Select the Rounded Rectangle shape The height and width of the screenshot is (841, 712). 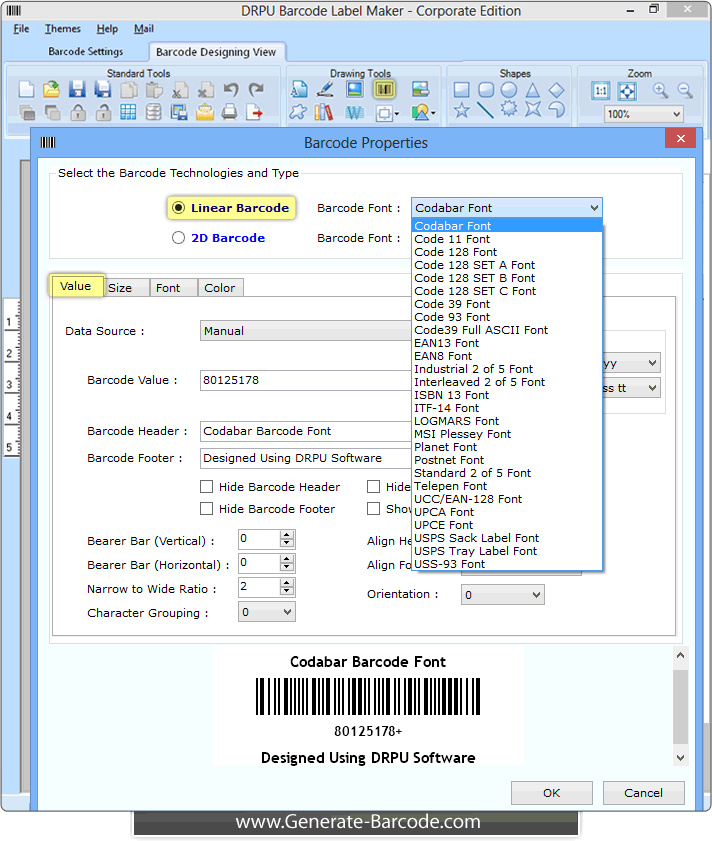tap(486, 90)
